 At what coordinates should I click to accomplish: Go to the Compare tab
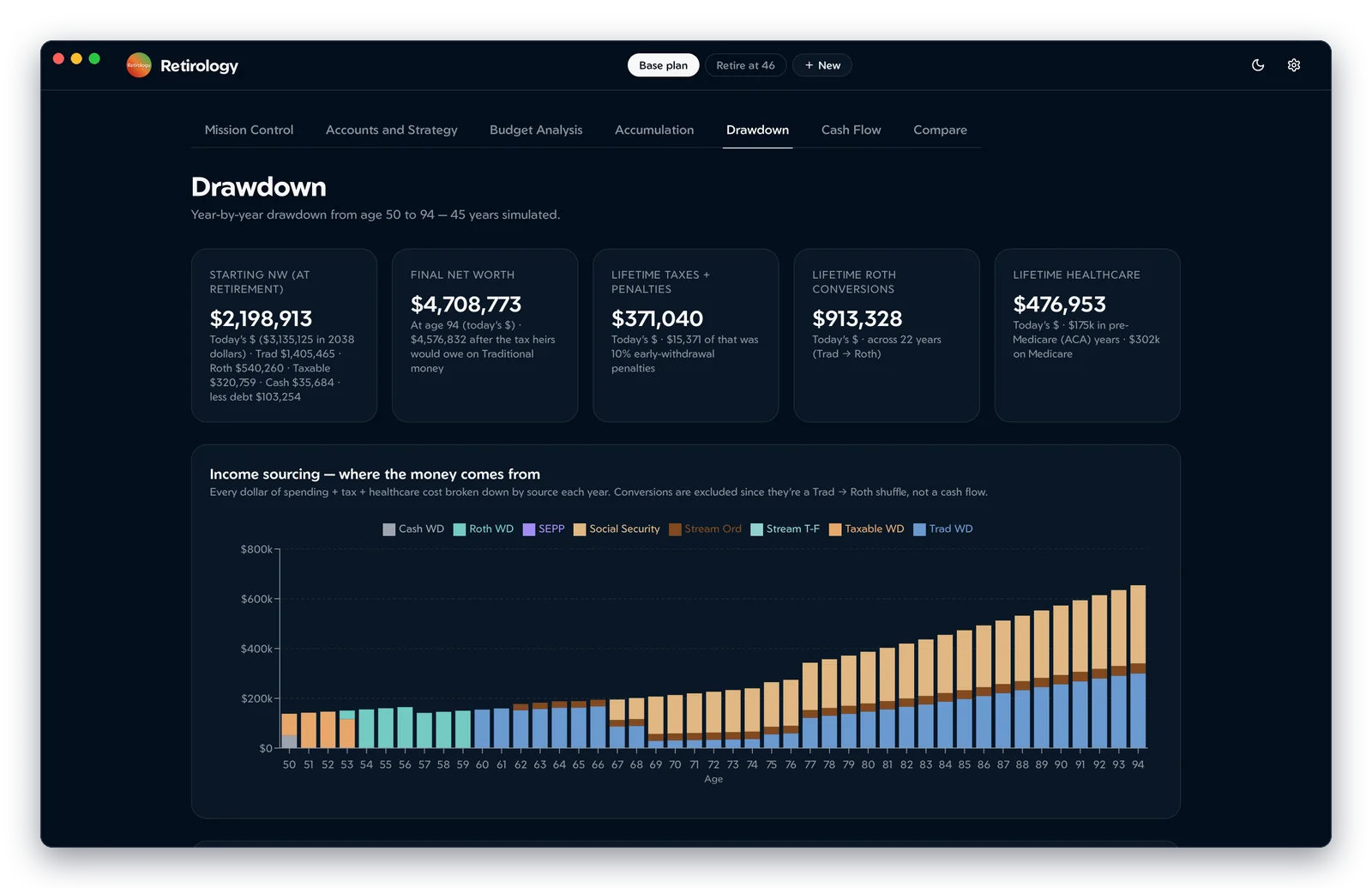[940, 130]
